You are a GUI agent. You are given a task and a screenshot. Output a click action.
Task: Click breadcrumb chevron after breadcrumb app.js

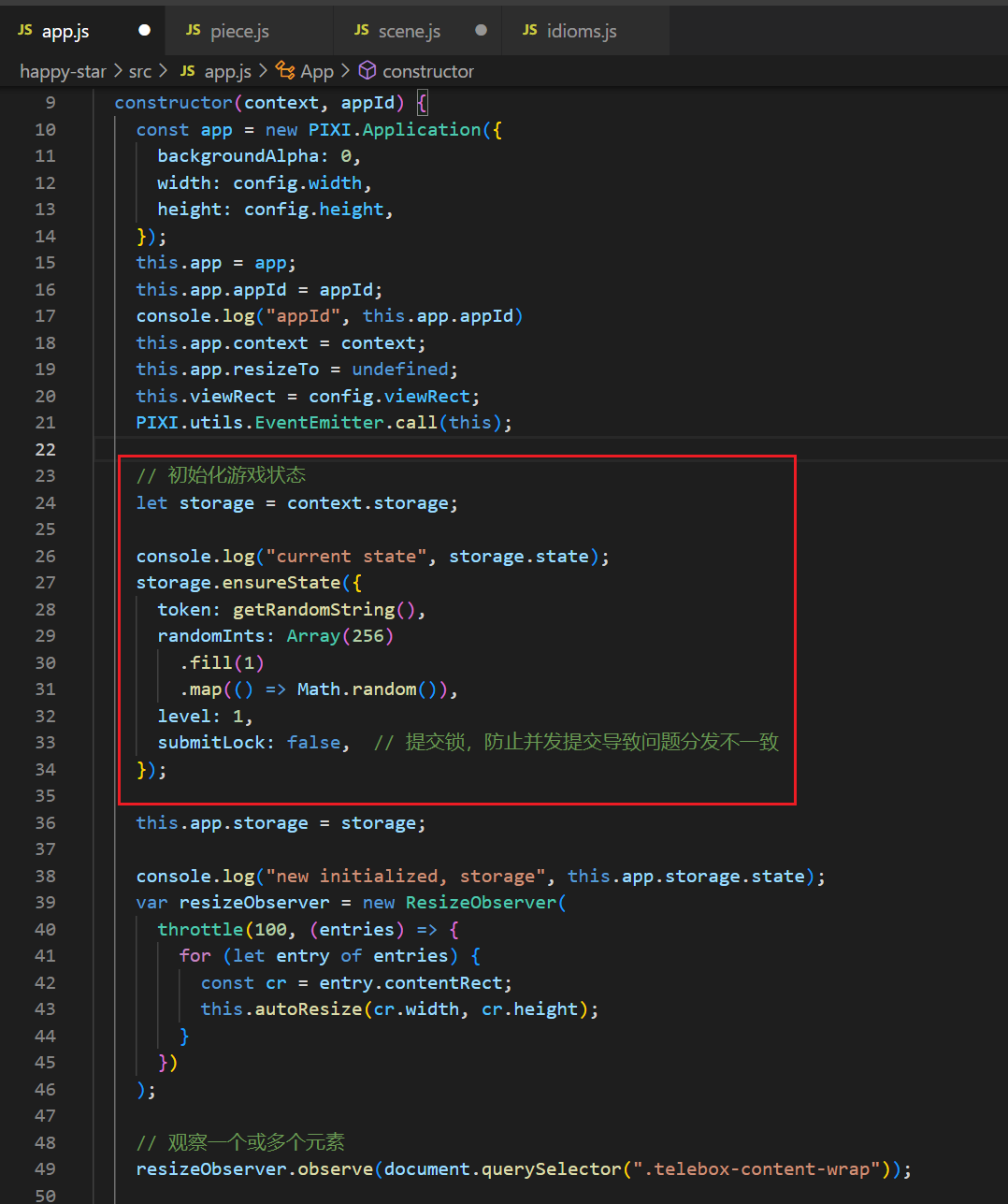(263, 71)
